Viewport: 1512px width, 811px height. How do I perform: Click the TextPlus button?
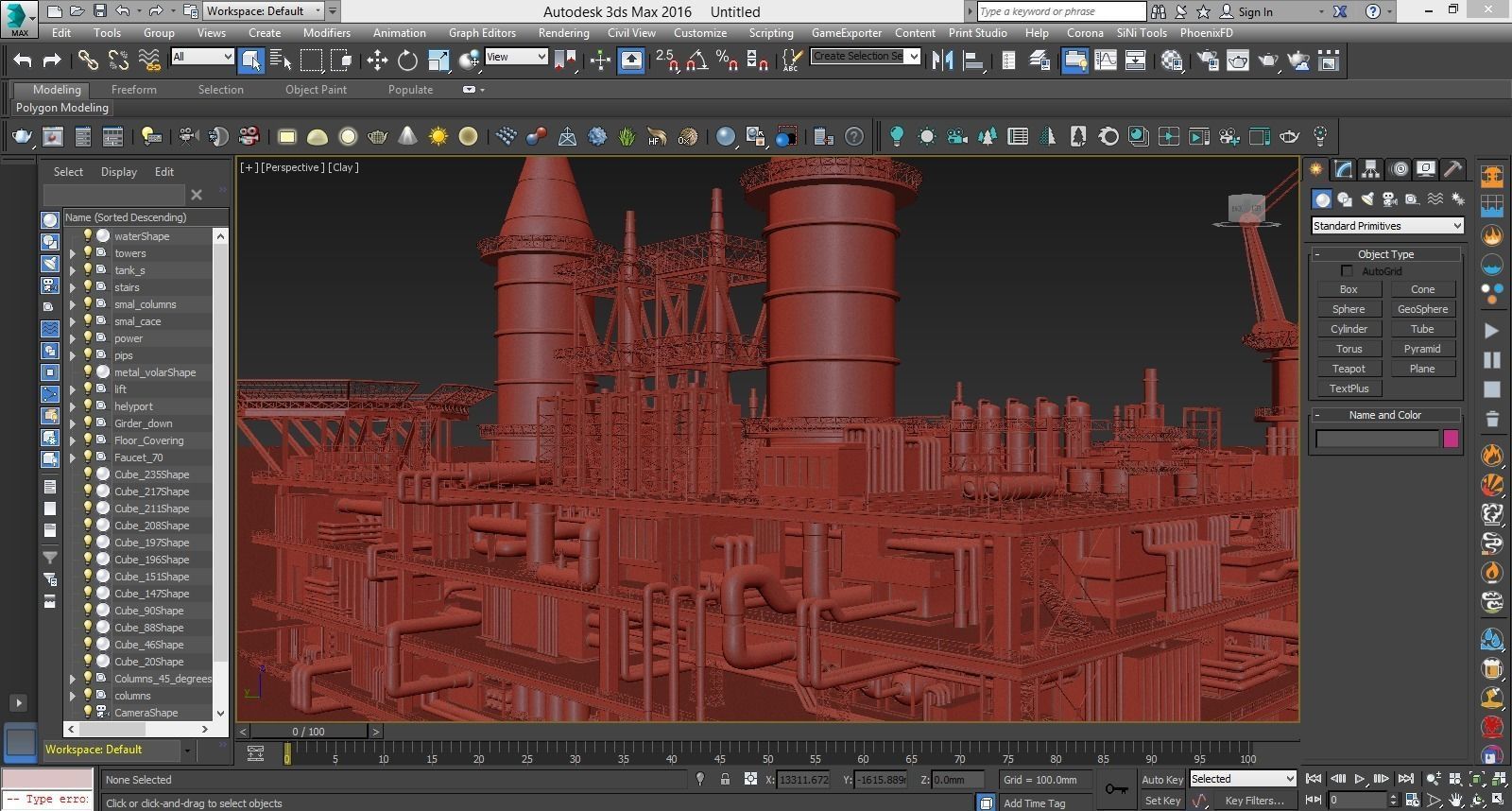1349,388
